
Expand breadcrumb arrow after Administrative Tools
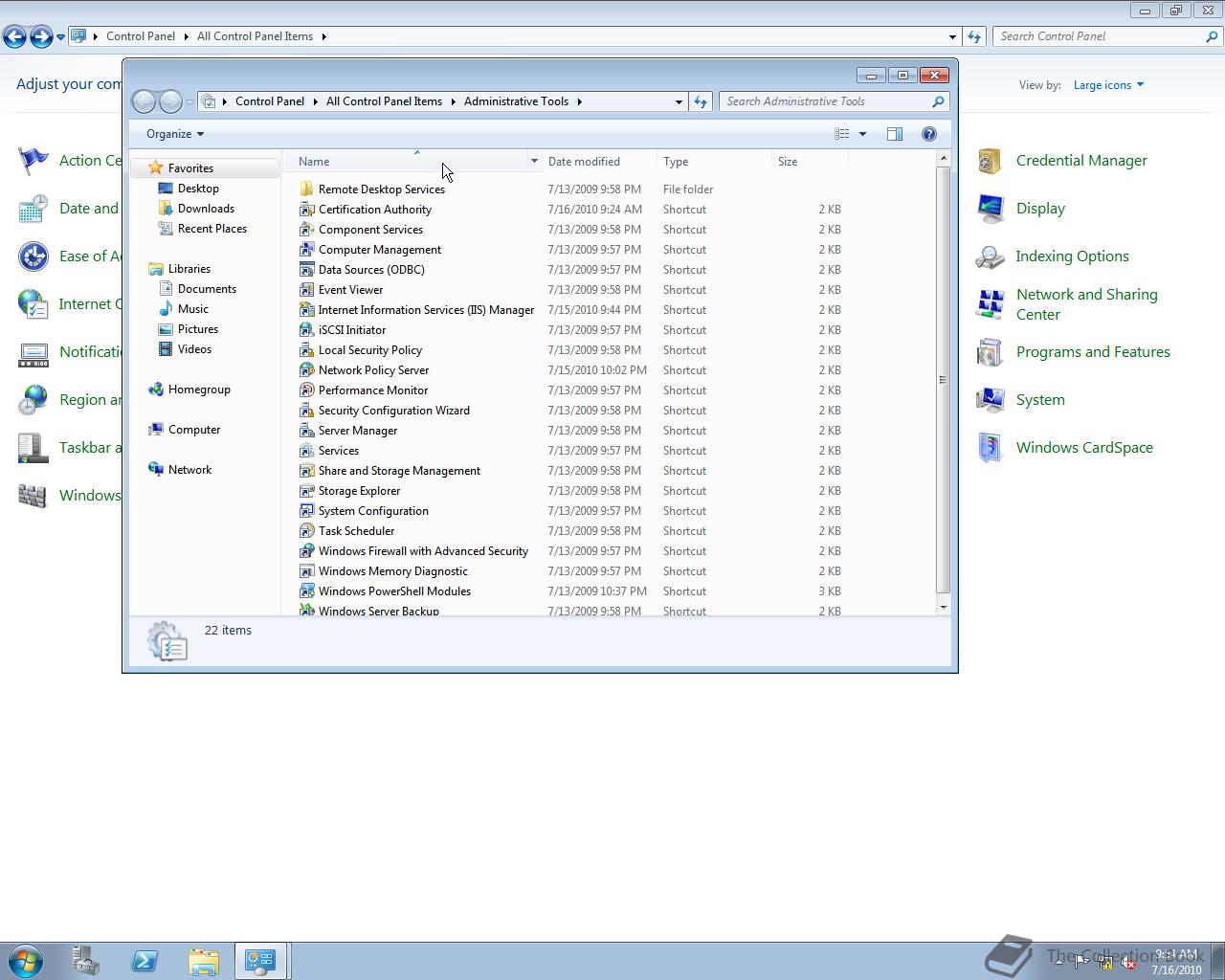tap(579, 101)
